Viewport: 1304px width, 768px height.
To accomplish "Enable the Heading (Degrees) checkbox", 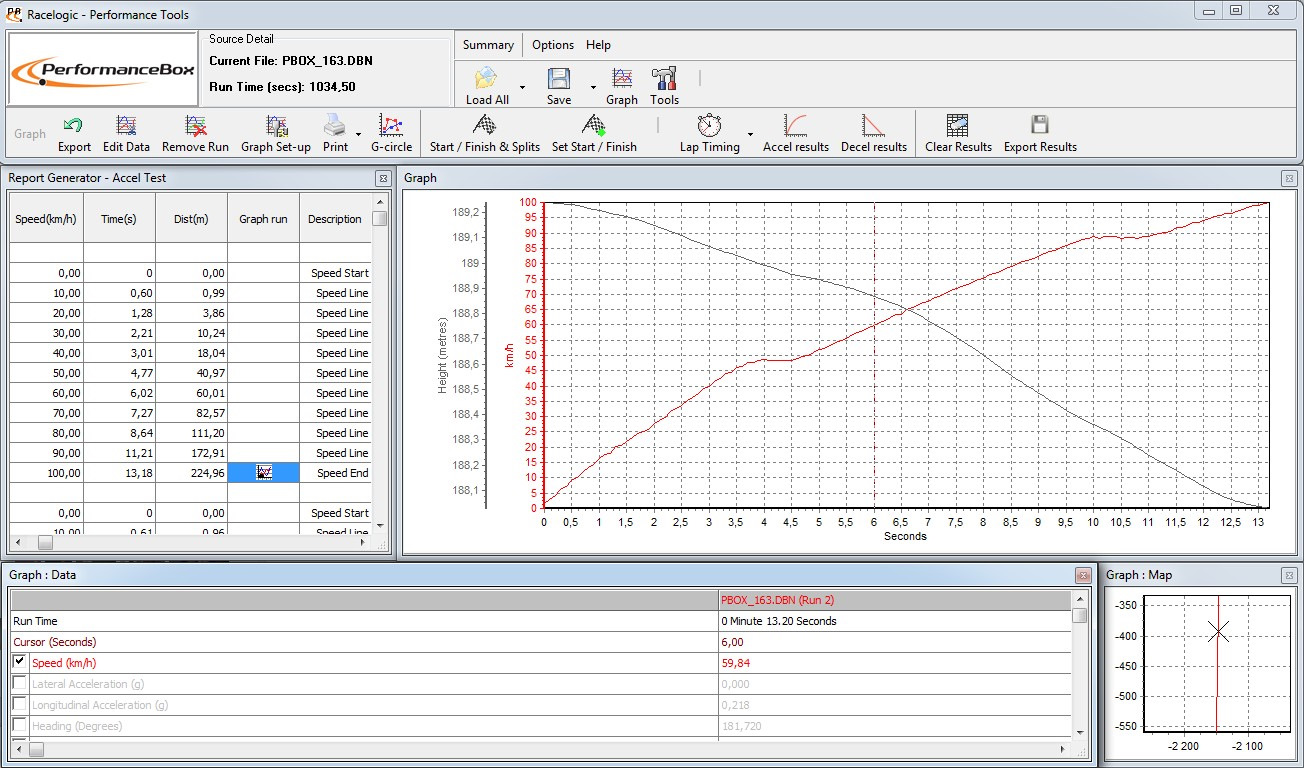I will coord(20,725).
